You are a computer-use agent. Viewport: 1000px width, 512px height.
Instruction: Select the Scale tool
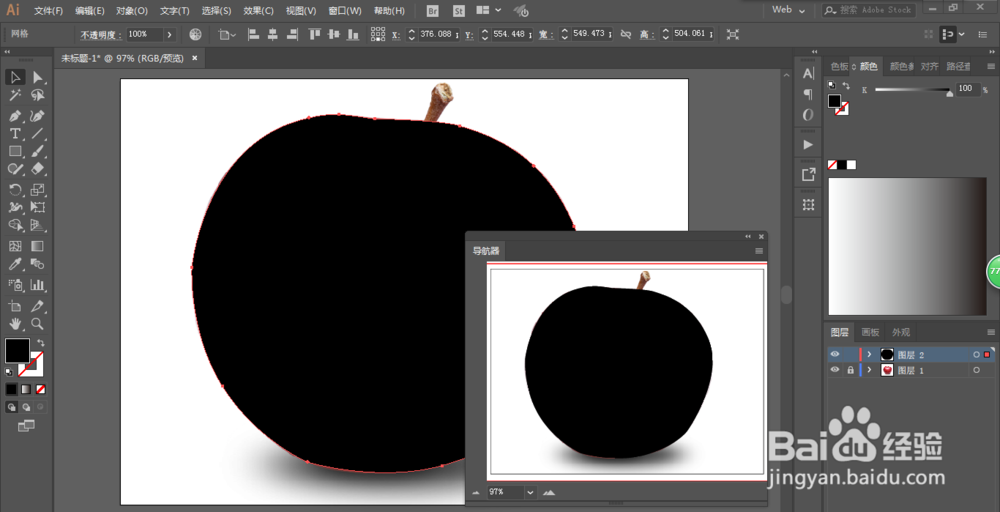tap(38, 189)
